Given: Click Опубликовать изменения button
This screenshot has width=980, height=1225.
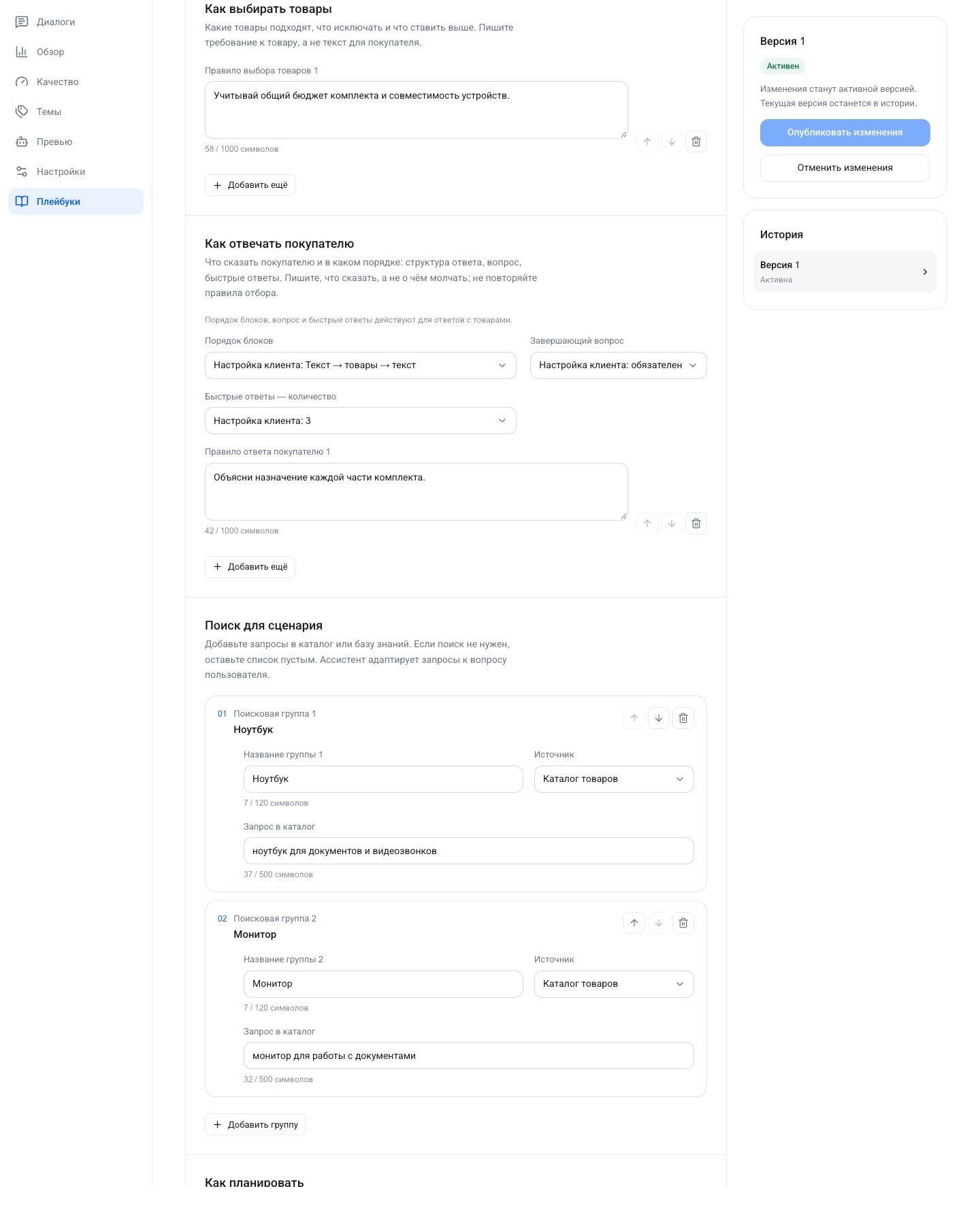Looking at the screenshot, I should pyautogui.click(x=845, y=133).
